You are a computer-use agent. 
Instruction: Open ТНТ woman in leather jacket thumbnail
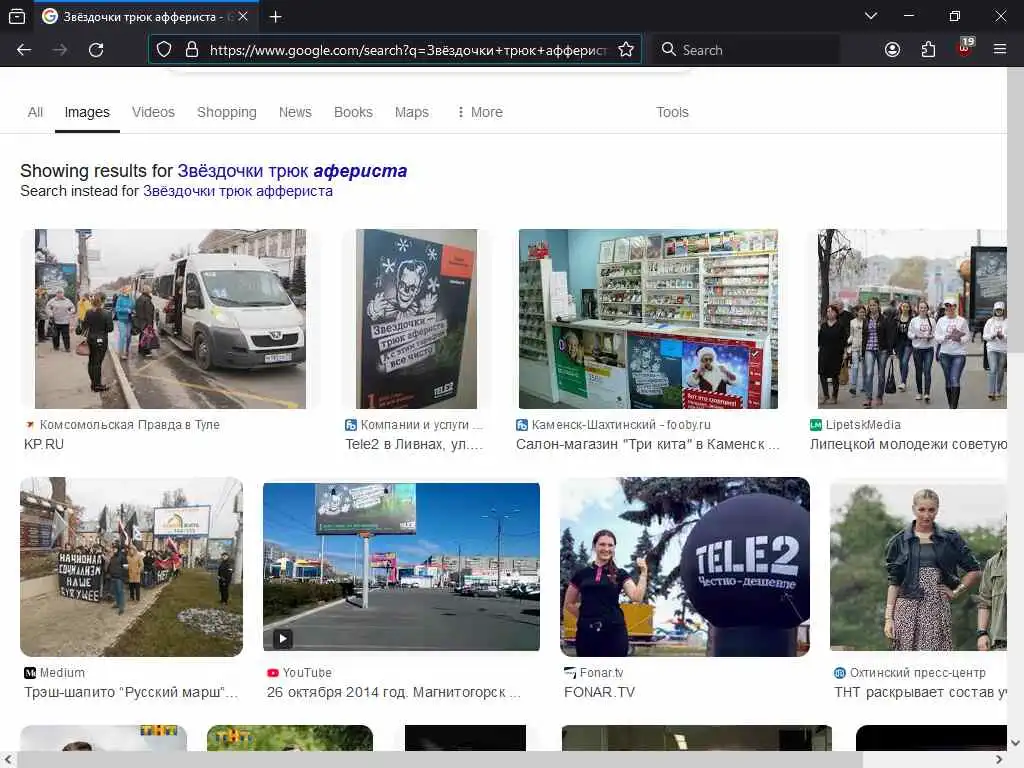click(918, 567)
